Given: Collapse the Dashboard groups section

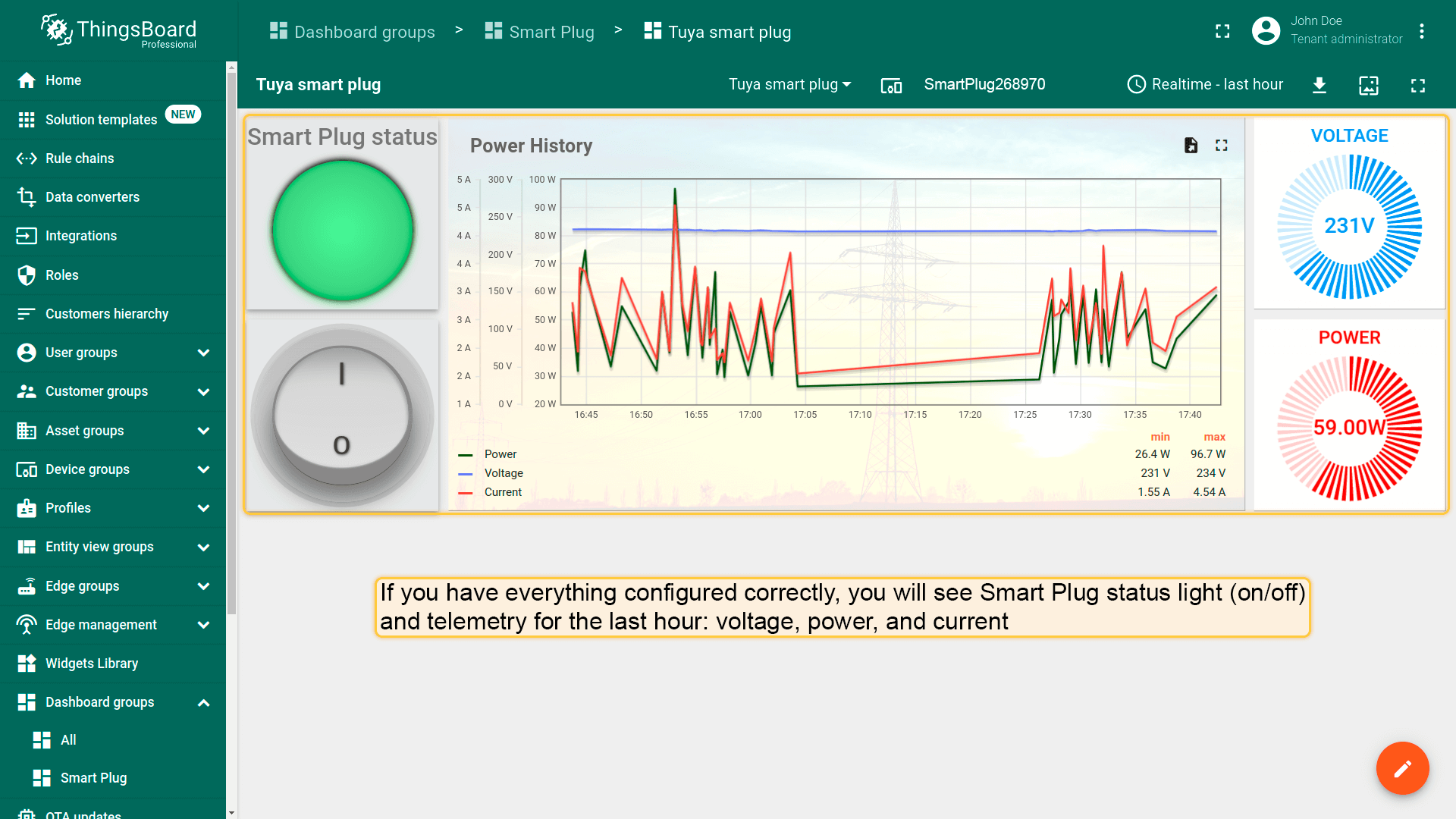Looking at the screenshot, I should pos(202,702).
